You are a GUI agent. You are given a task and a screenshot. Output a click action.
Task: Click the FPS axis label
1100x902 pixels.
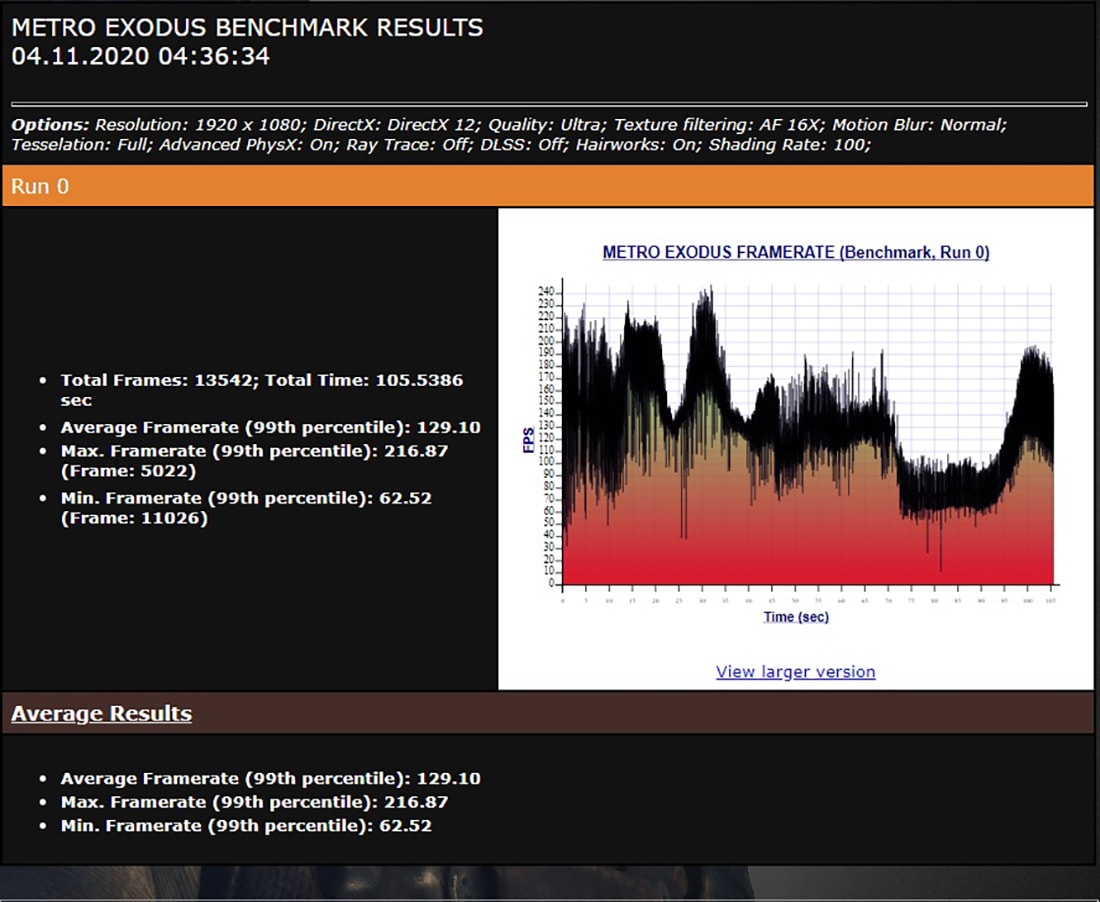528,440
